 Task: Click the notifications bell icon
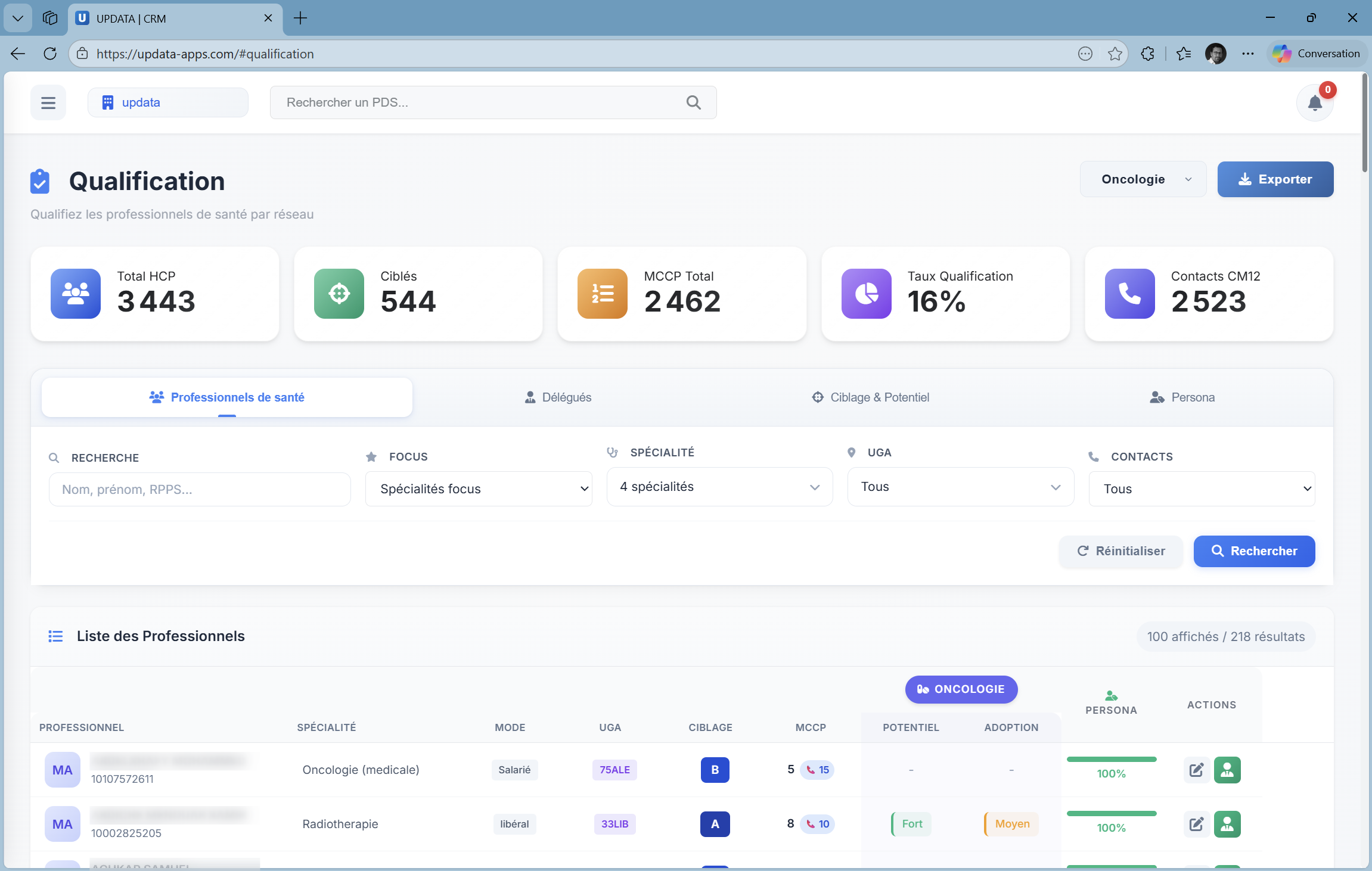coord(1314,103)
